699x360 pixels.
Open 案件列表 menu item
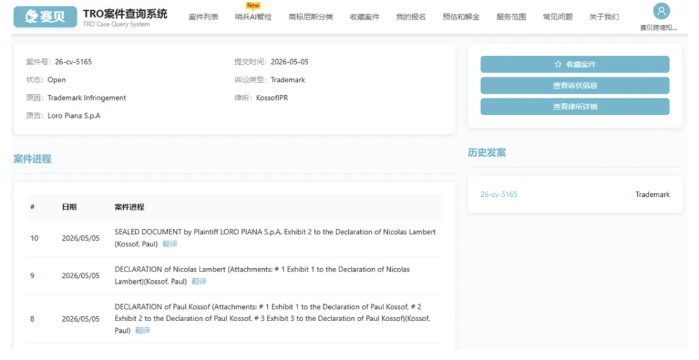[203, 17]
